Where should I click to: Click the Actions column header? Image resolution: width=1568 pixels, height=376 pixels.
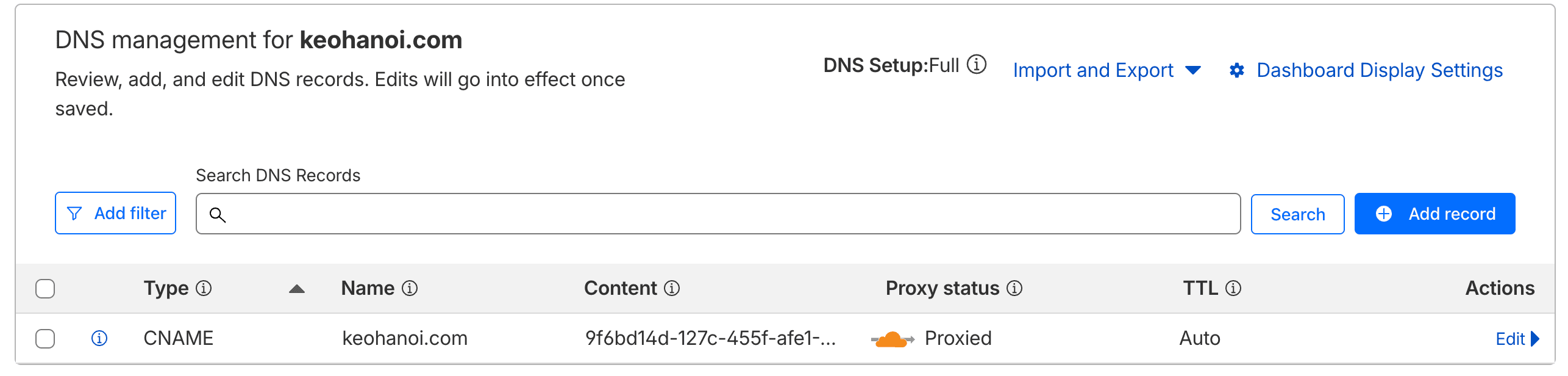tap(1500, 288)
